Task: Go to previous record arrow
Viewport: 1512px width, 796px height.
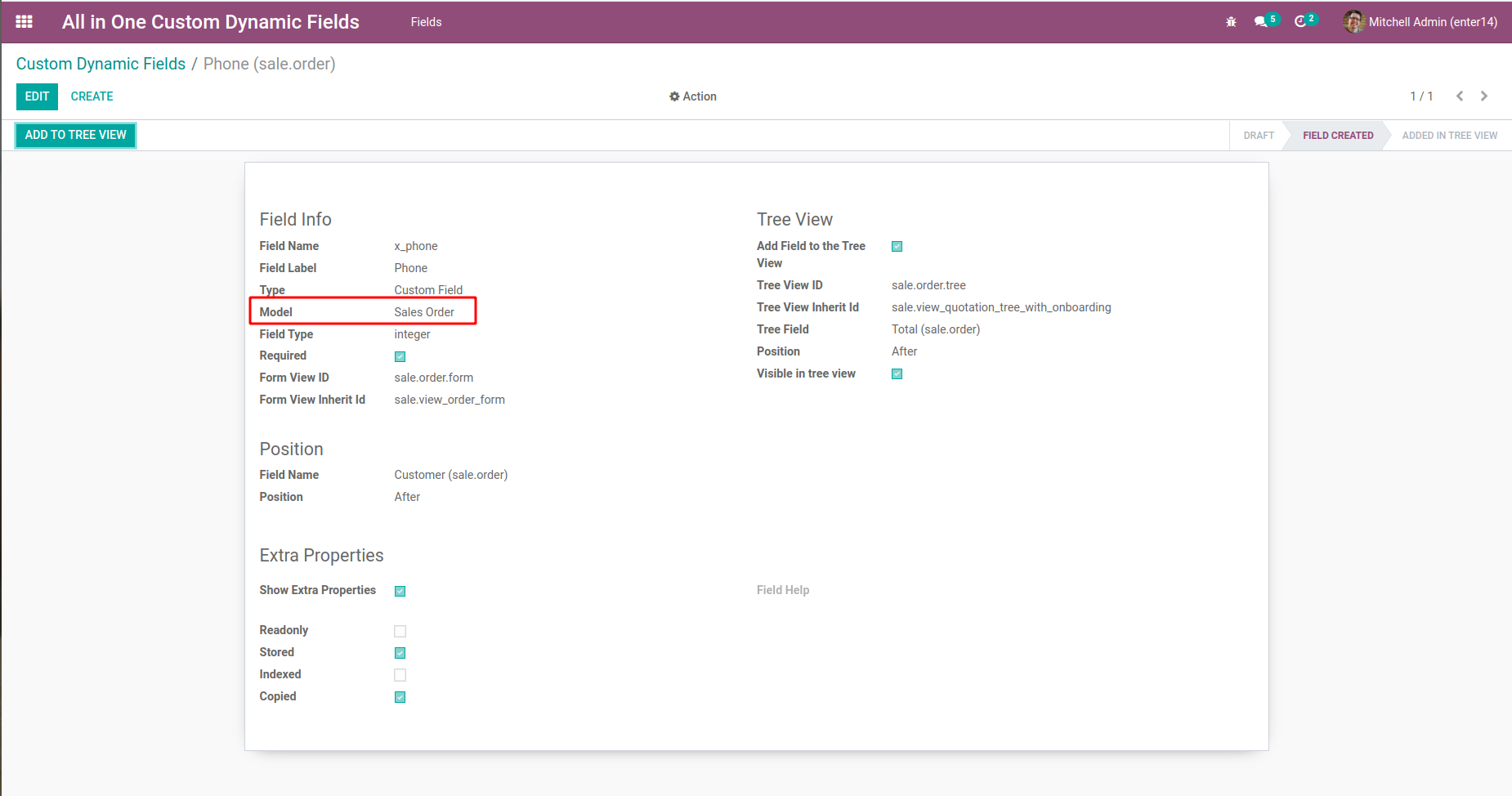Action: pos(1460,96)
